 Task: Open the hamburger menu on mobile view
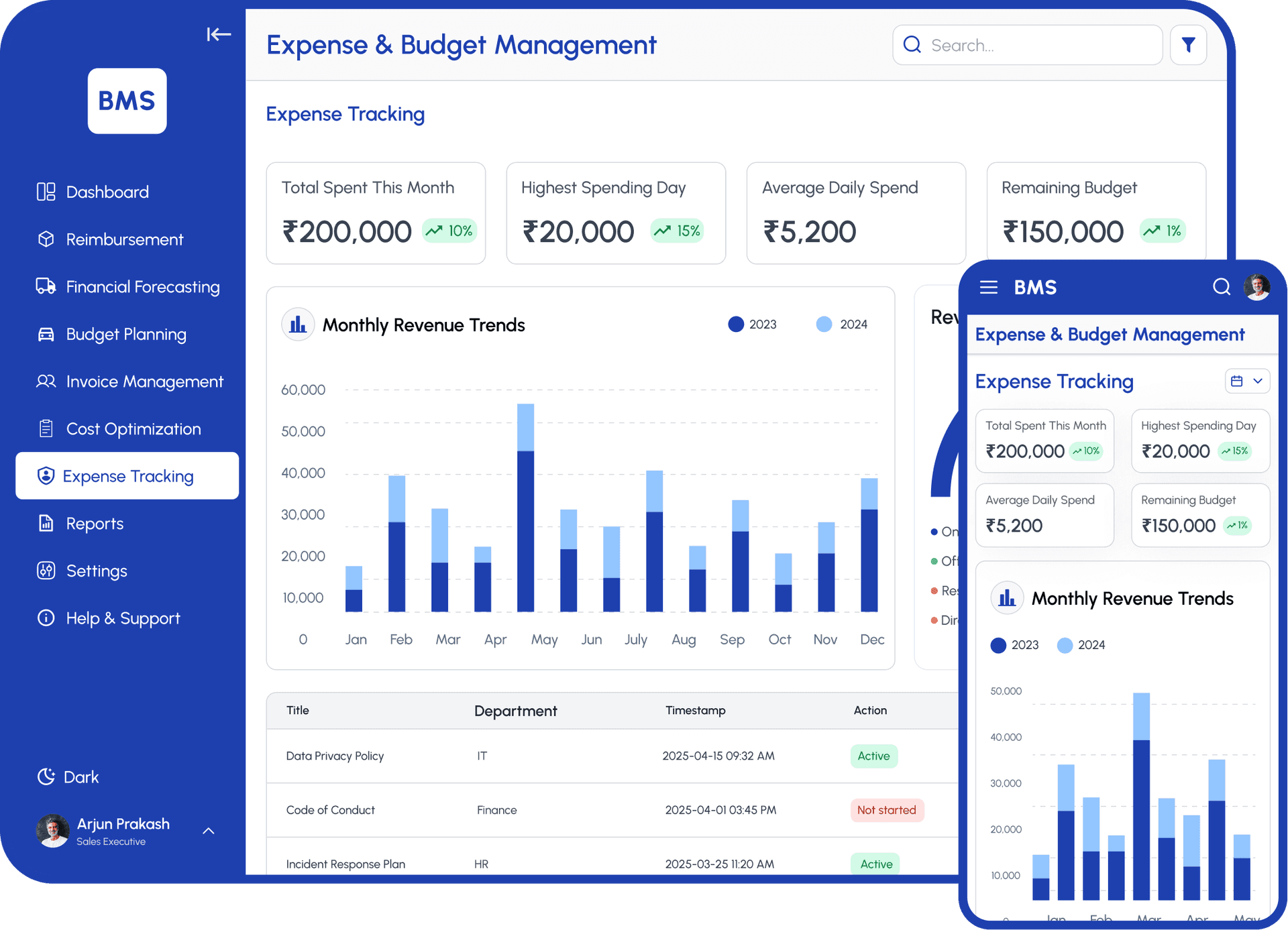point(988,287)
